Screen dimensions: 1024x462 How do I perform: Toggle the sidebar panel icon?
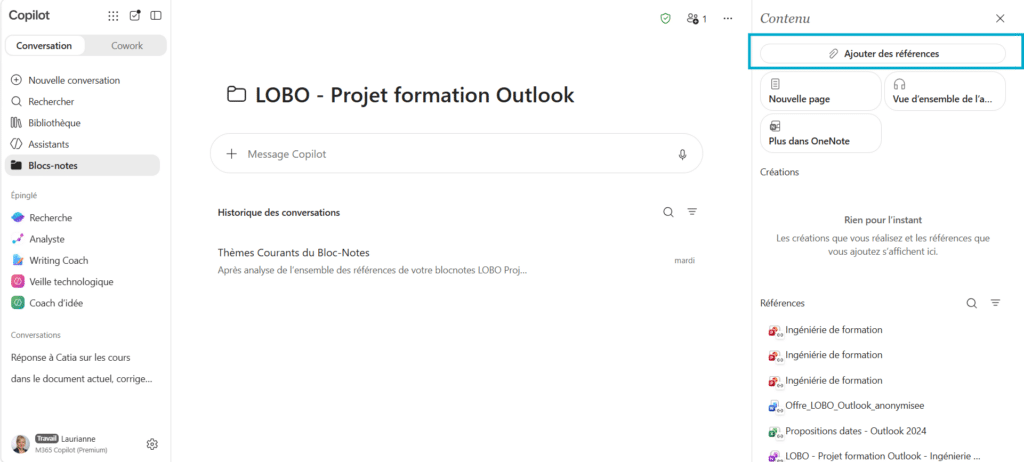[155, 16]
